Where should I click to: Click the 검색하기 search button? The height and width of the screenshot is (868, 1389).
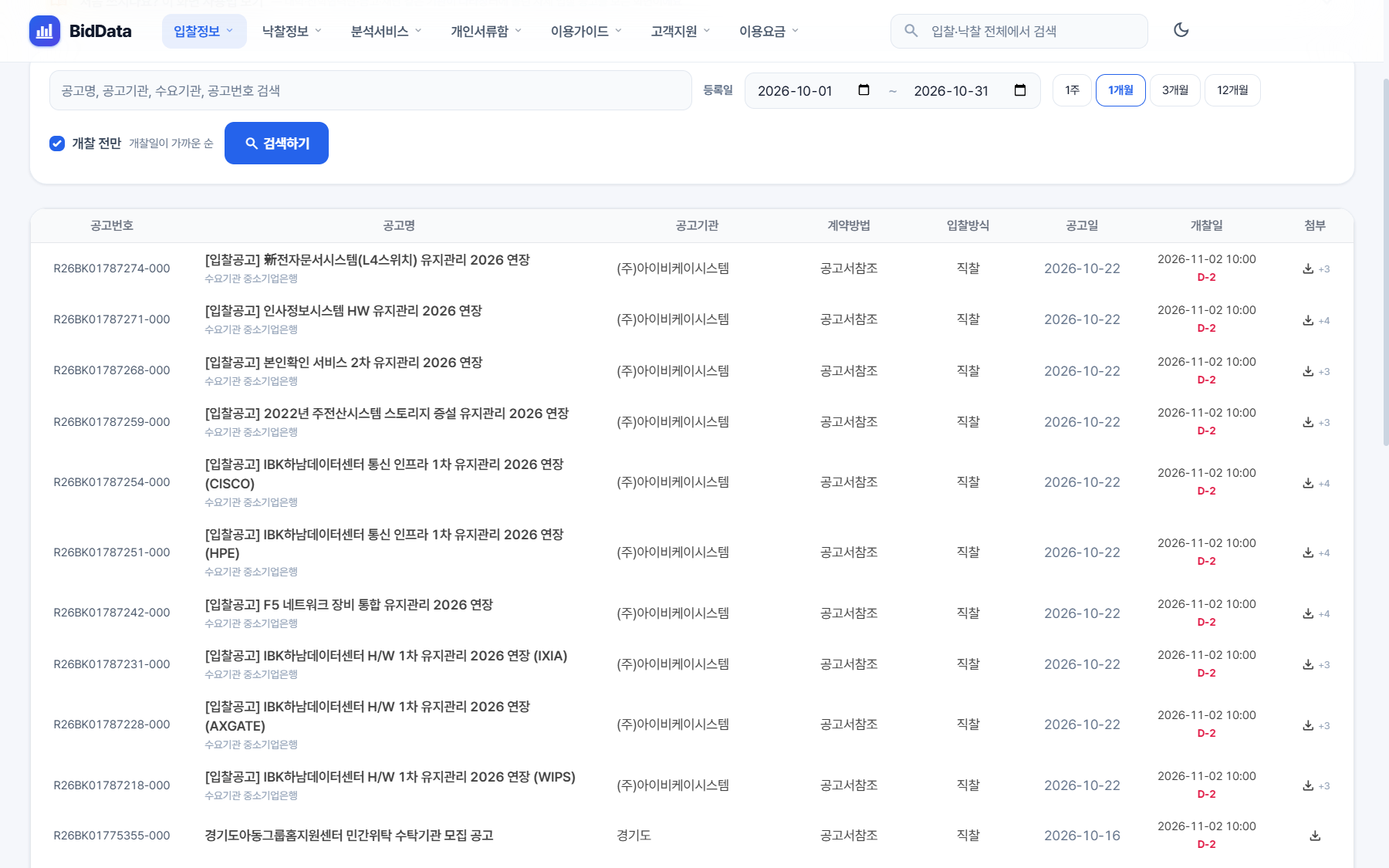coord(276,144)
